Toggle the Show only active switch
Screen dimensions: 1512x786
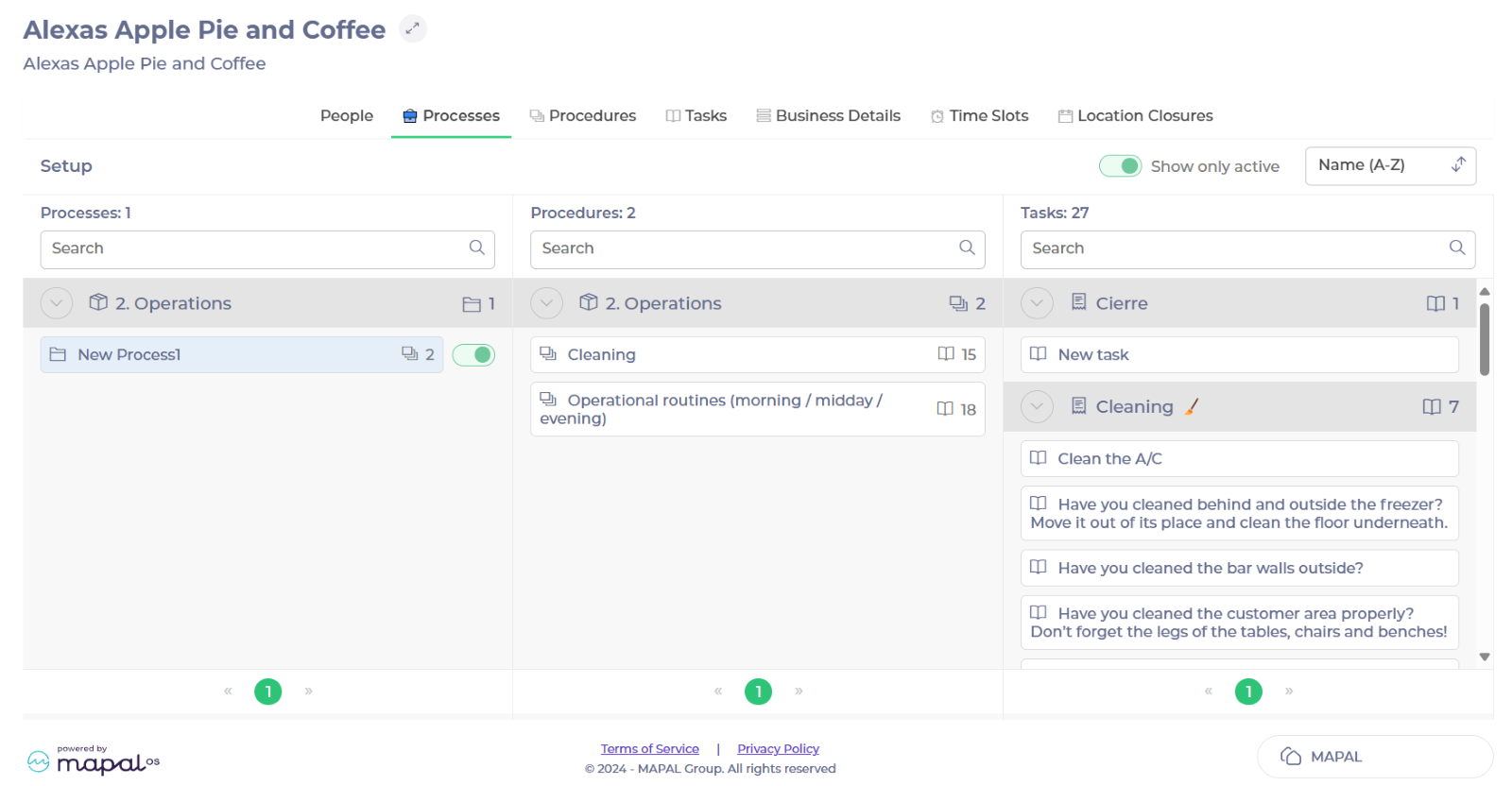click(x=1121, y=166)
